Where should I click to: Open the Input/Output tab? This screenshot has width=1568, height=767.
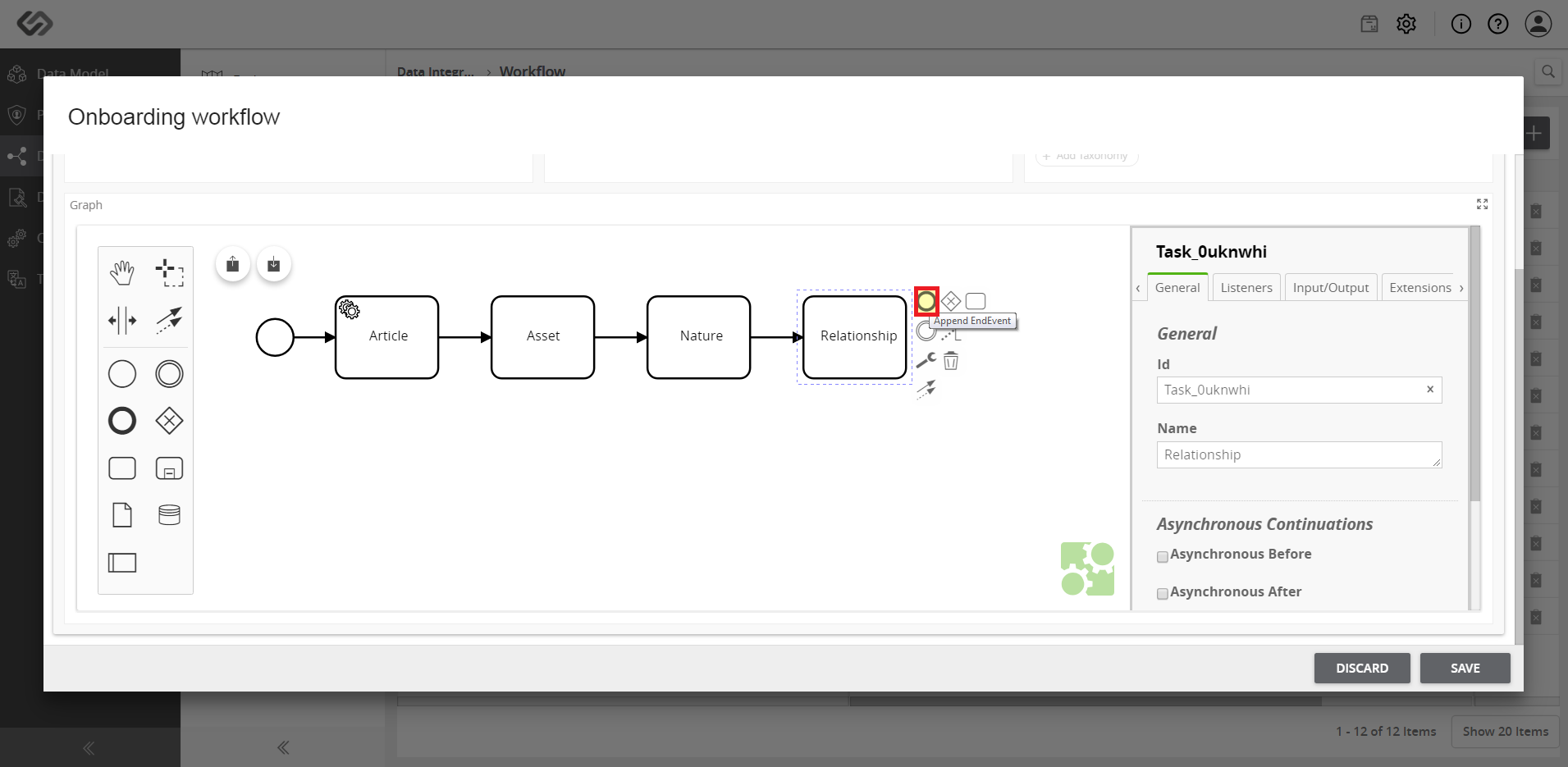1331,287
